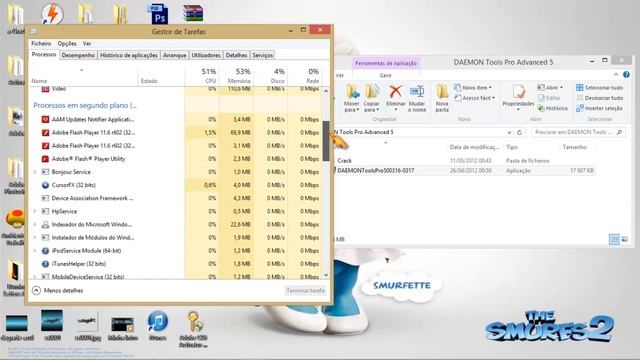Click Editar in the Explorer ribbon
Viewport: 640px width, 360px height.
pos(549,98)
